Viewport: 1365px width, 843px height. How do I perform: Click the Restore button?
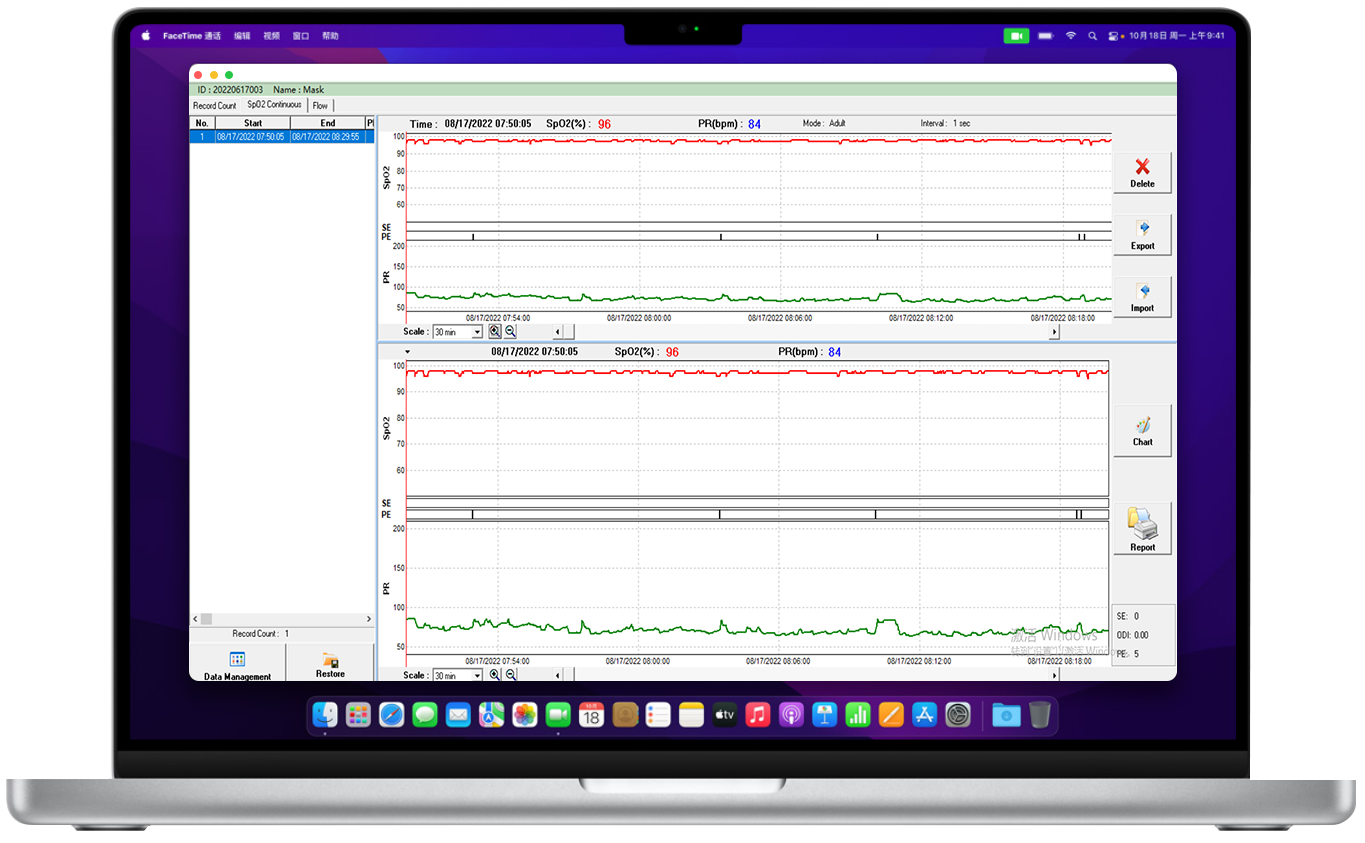[330, 665]
